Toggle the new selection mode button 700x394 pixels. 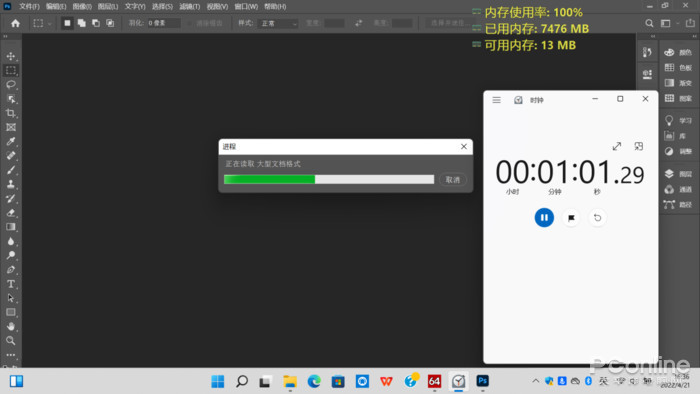click(67, 23)
